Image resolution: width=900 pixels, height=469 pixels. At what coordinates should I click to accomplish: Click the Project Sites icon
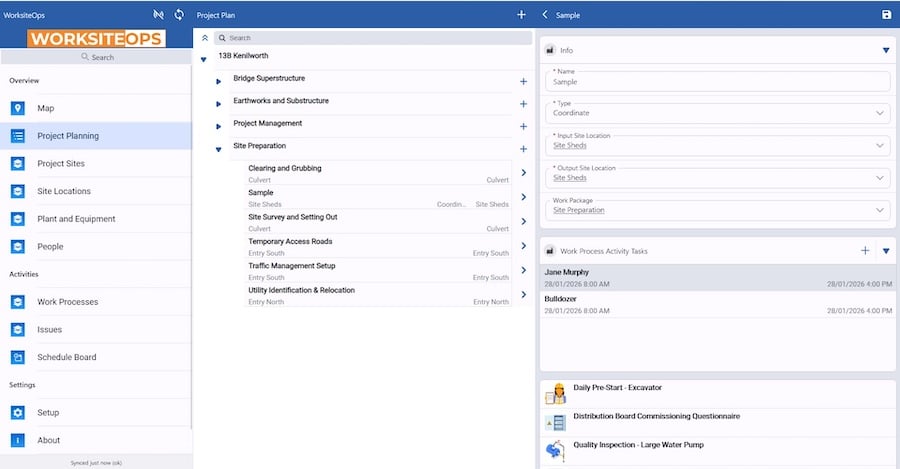(x=18, y=163)
